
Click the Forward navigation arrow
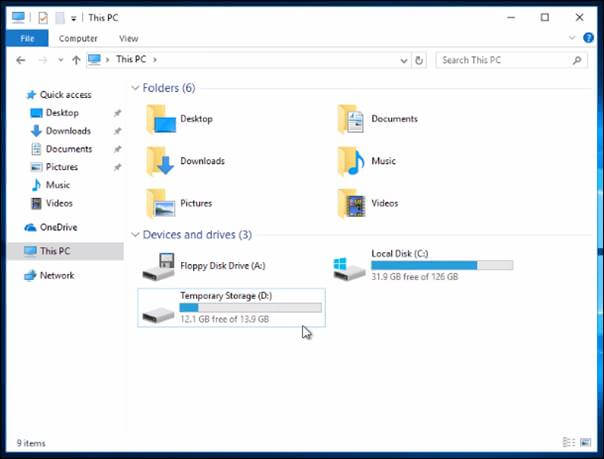(43, 60)
